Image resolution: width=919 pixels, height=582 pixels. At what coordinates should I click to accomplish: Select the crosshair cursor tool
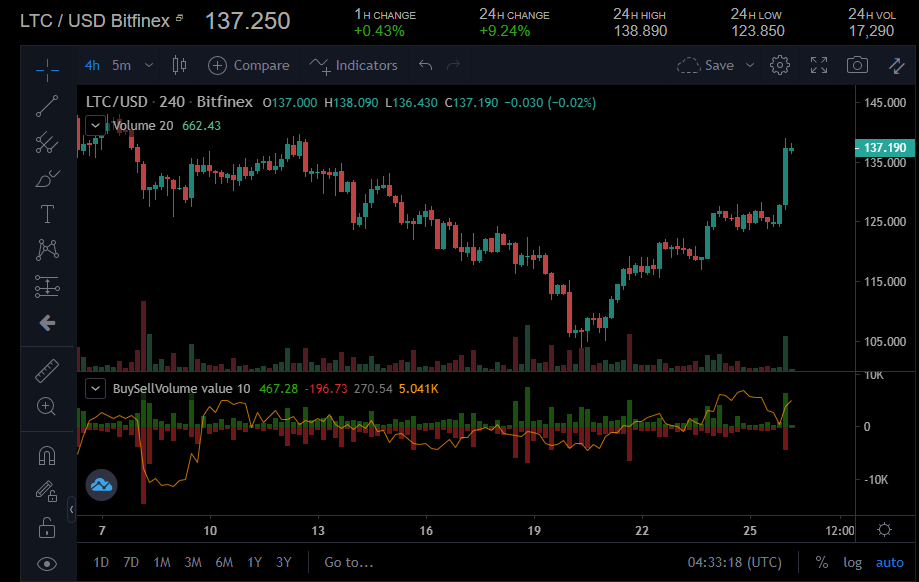pyautogui.click(x=47, y=70)
